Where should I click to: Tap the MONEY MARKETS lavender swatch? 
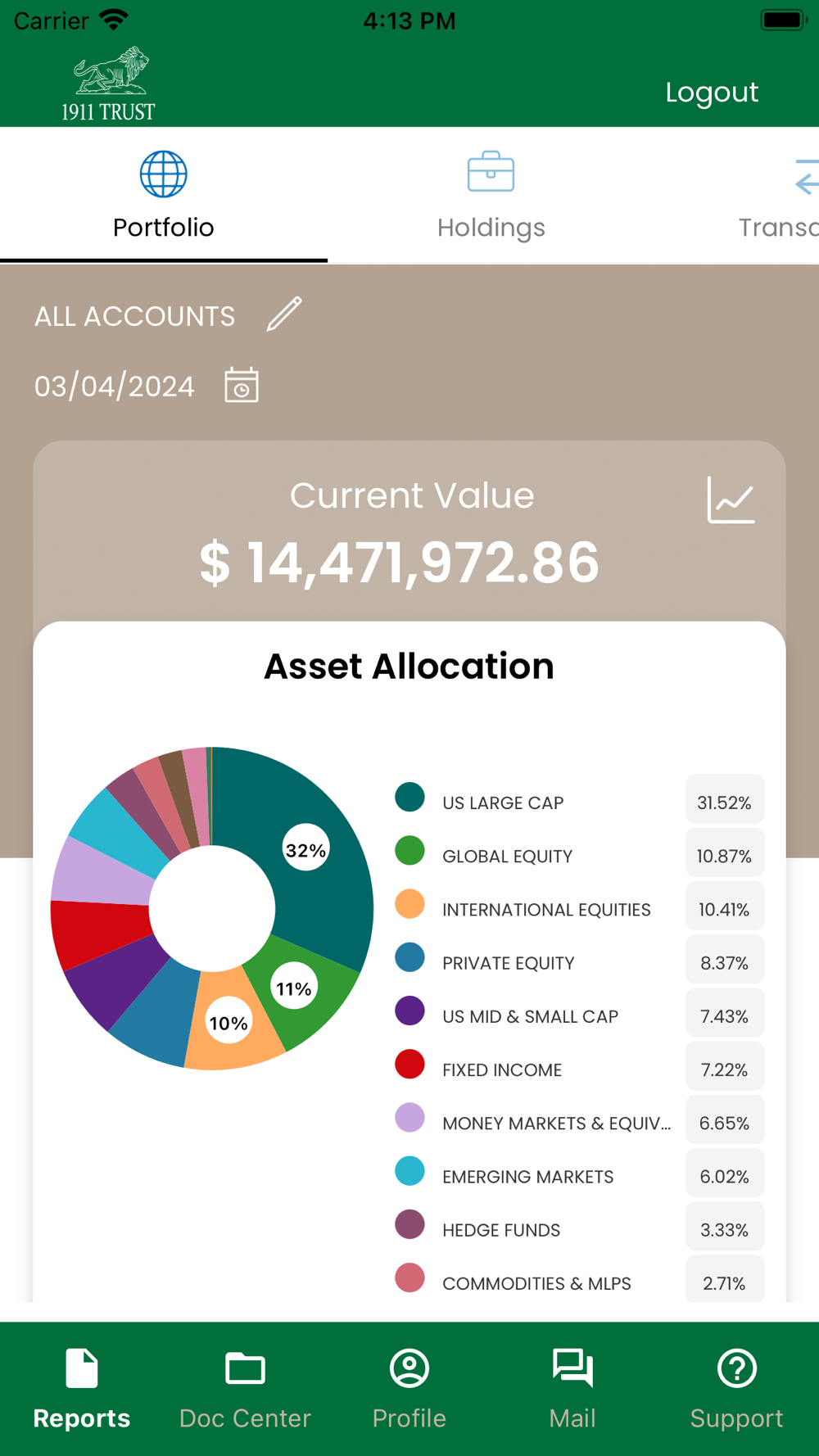click(409, 1117)
